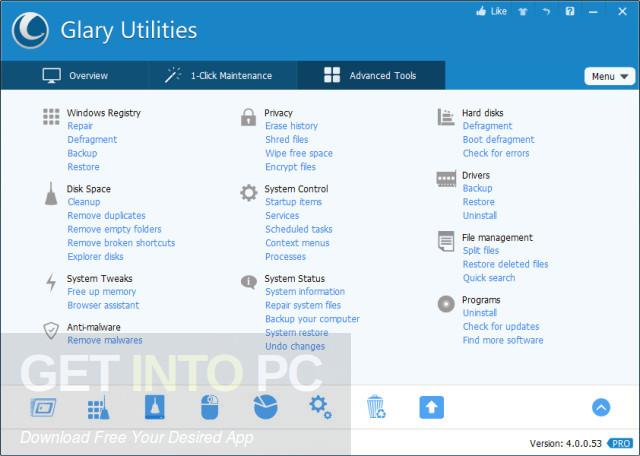Open the help question mark icon

click(x=570, y=11)
